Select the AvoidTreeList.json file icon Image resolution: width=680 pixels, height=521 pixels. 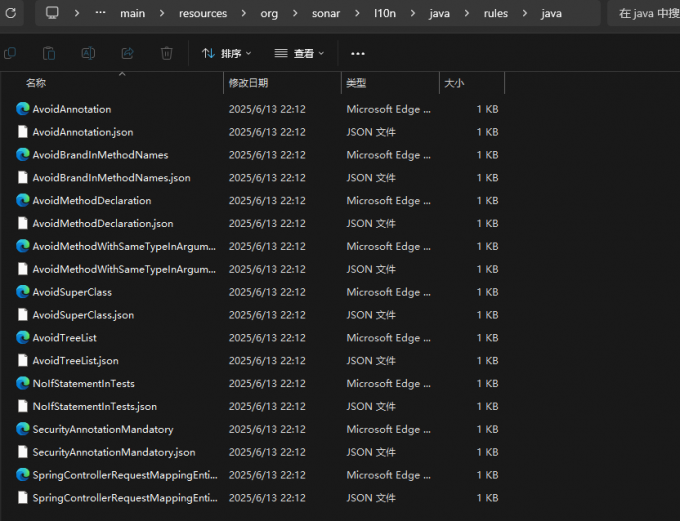click(x=23, y=361)
